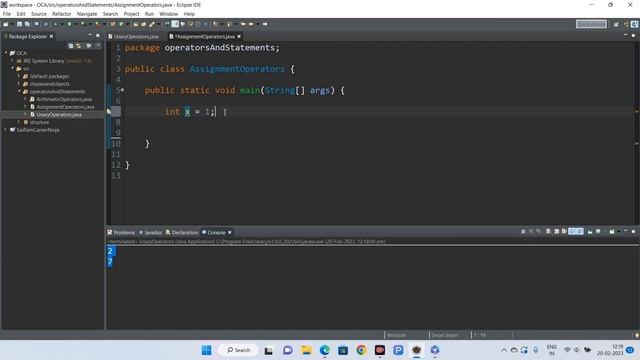640x360 pixels.
Task: Go to Last Edit Location
Action: [x=243, y=24]
